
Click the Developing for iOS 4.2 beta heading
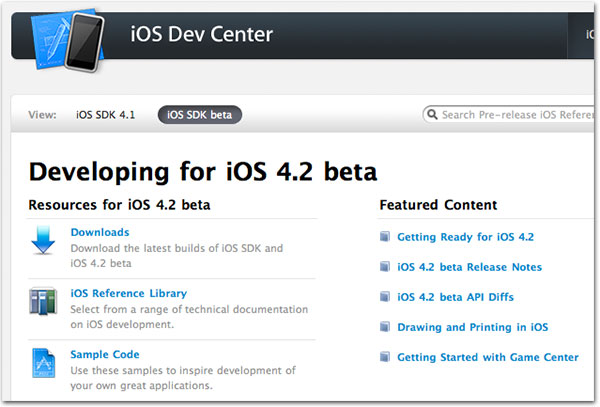tap(203, 172)
